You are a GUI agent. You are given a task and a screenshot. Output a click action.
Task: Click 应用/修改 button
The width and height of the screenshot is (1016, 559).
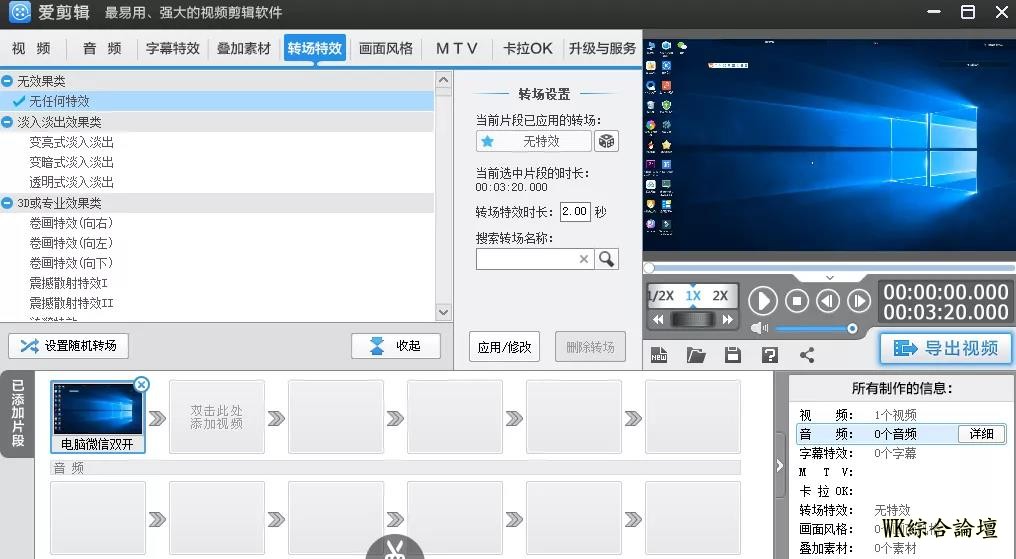tap(504, 347)
